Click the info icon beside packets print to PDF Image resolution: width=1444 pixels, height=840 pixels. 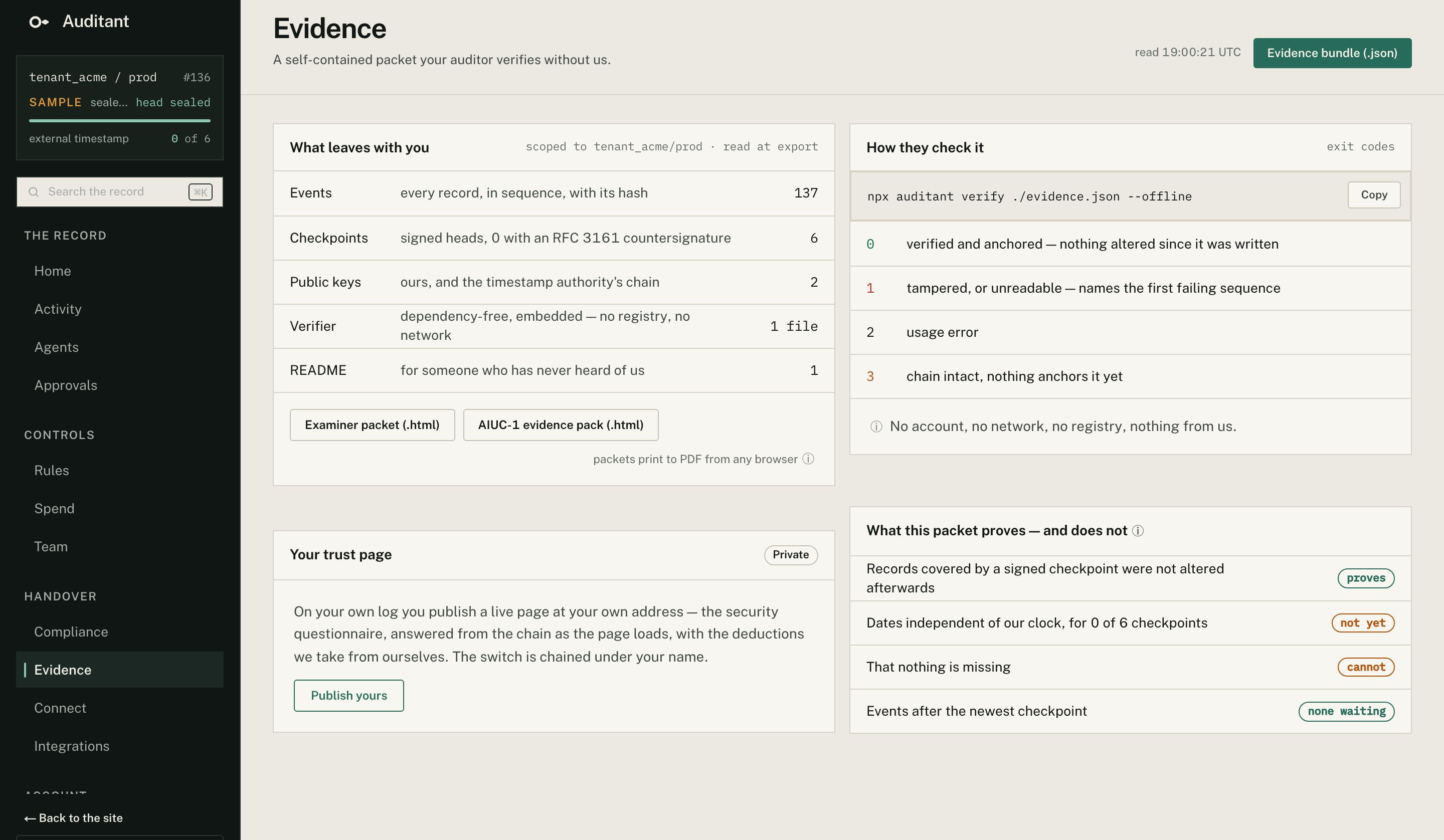click(x=808, y=459)
